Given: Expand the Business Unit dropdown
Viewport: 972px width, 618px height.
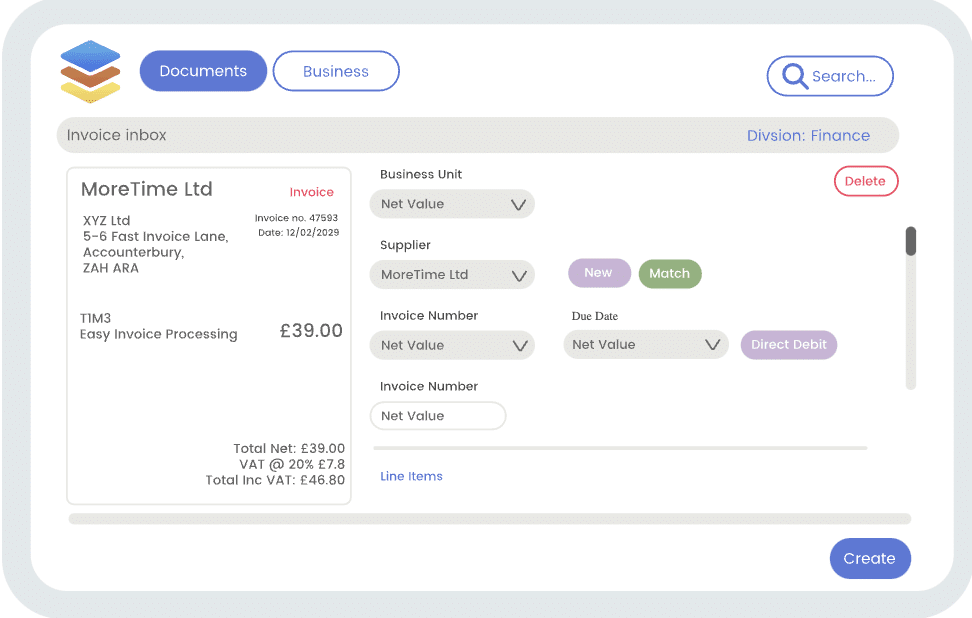Looking at the screenshot, I should pyautogui.click(x=452, y=204).
